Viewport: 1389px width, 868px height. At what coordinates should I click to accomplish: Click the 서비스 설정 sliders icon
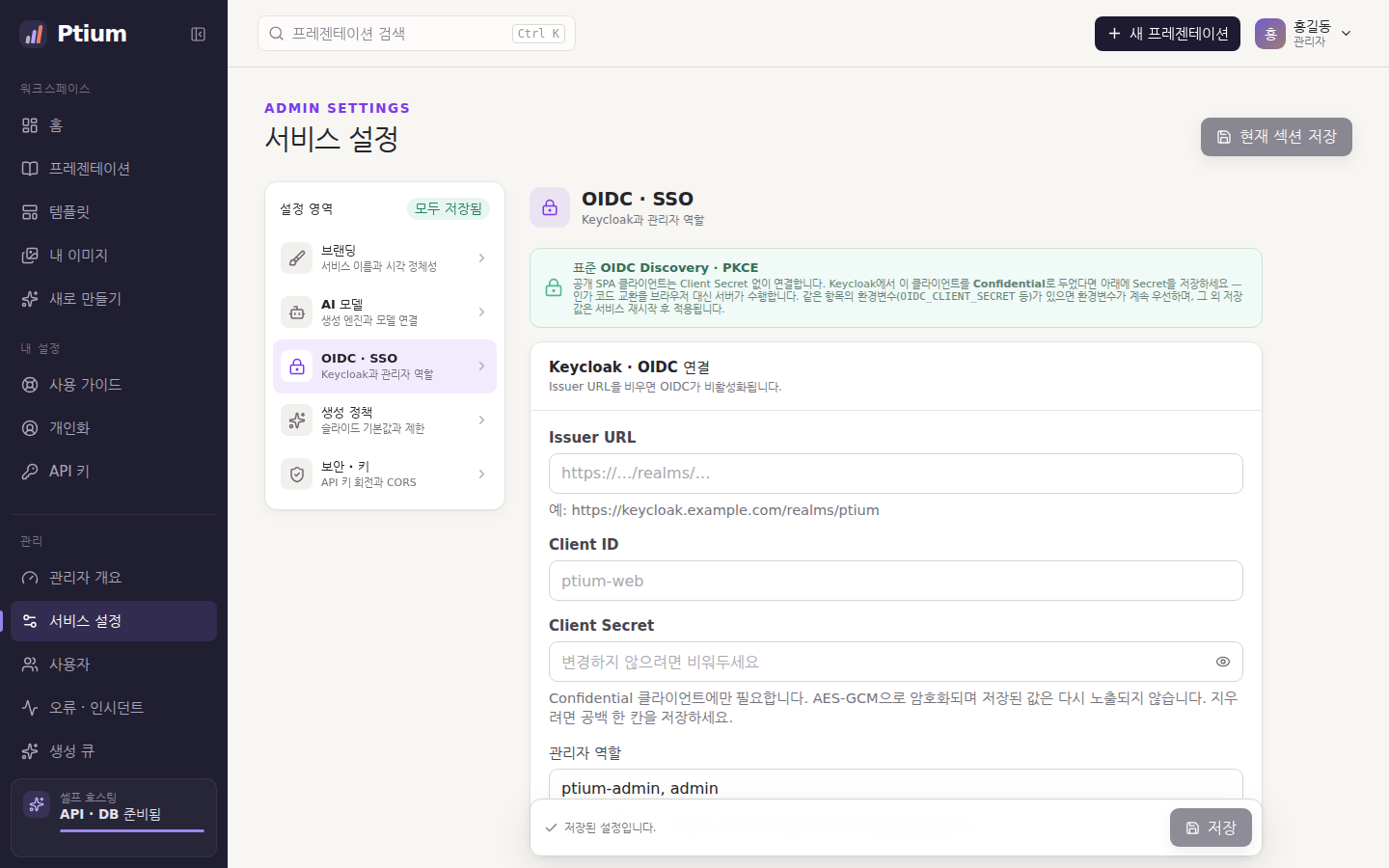[x=30, y=621]
